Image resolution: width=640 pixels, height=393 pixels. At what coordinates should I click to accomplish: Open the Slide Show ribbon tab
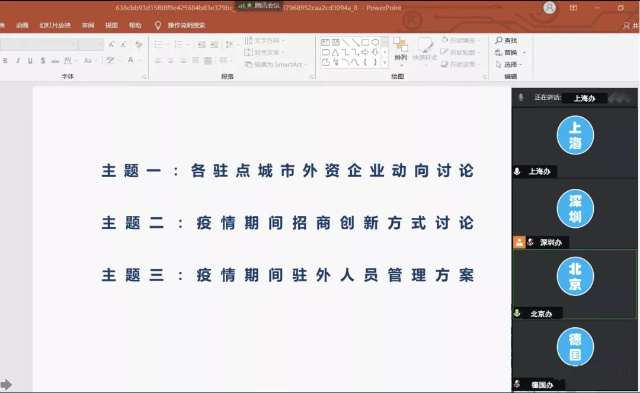pyautogui.click(x=55, y=25)
